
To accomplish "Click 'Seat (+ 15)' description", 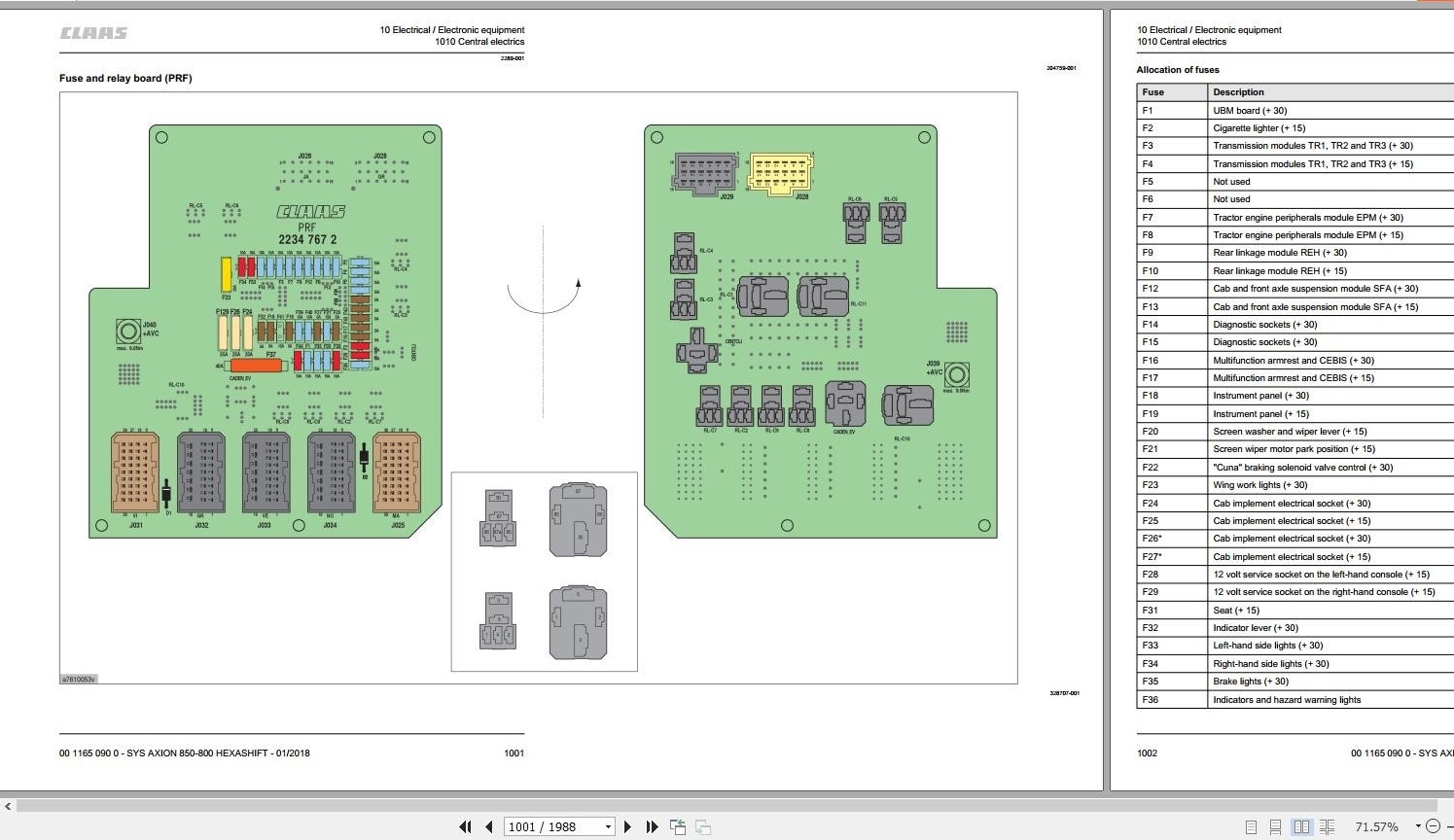I will (x=1236, y=611).
